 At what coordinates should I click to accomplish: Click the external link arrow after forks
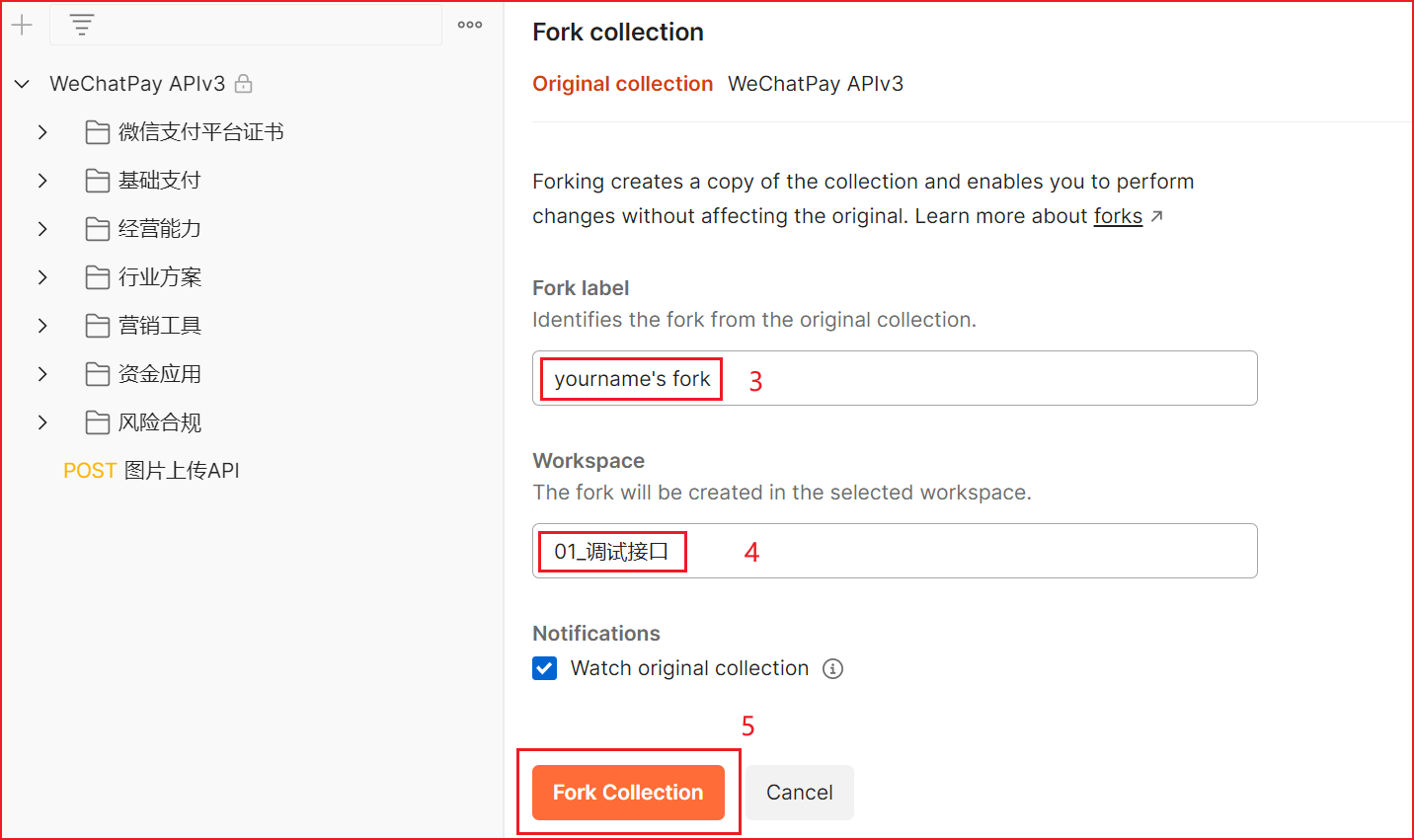(x=1157, y=216)
